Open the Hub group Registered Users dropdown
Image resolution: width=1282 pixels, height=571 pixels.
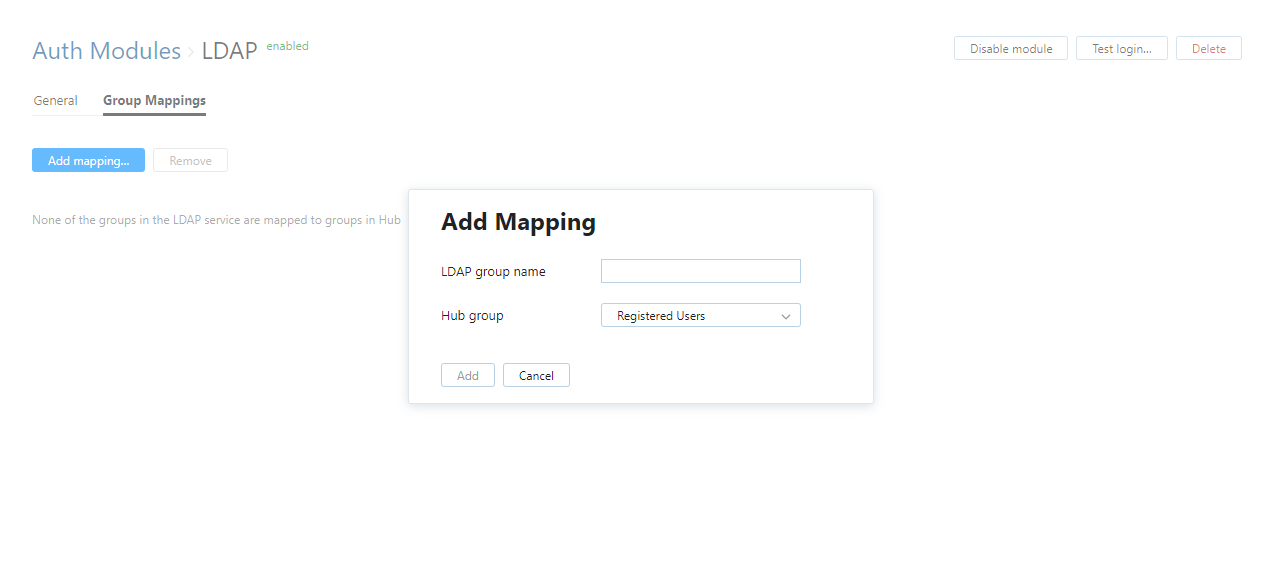click(690, 315)
